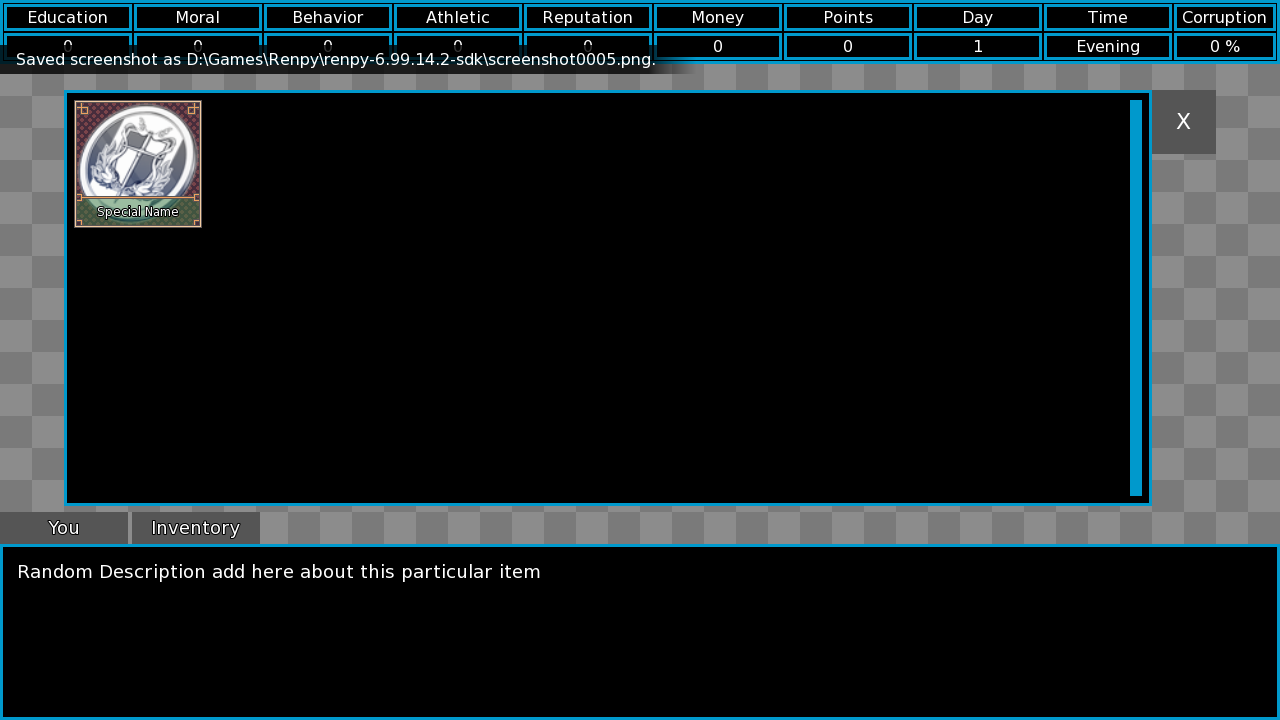Click the Random Description text area

coord(279,571)
